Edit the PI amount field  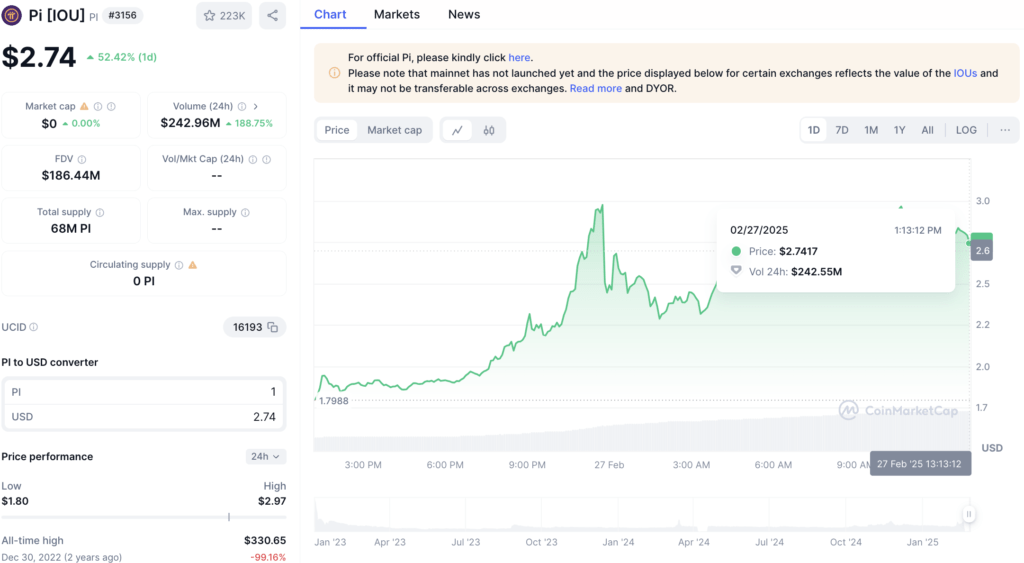[144, 392]
